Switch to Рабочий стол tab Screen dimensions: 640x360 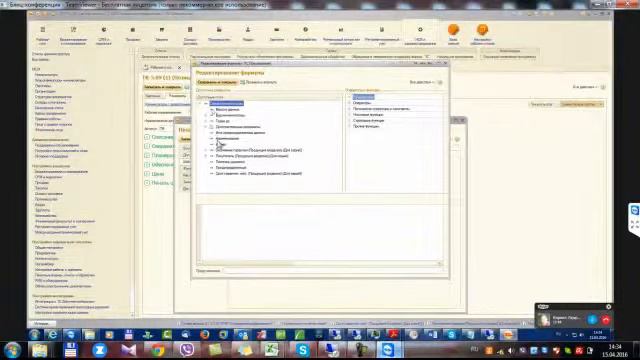pos(161,67)
